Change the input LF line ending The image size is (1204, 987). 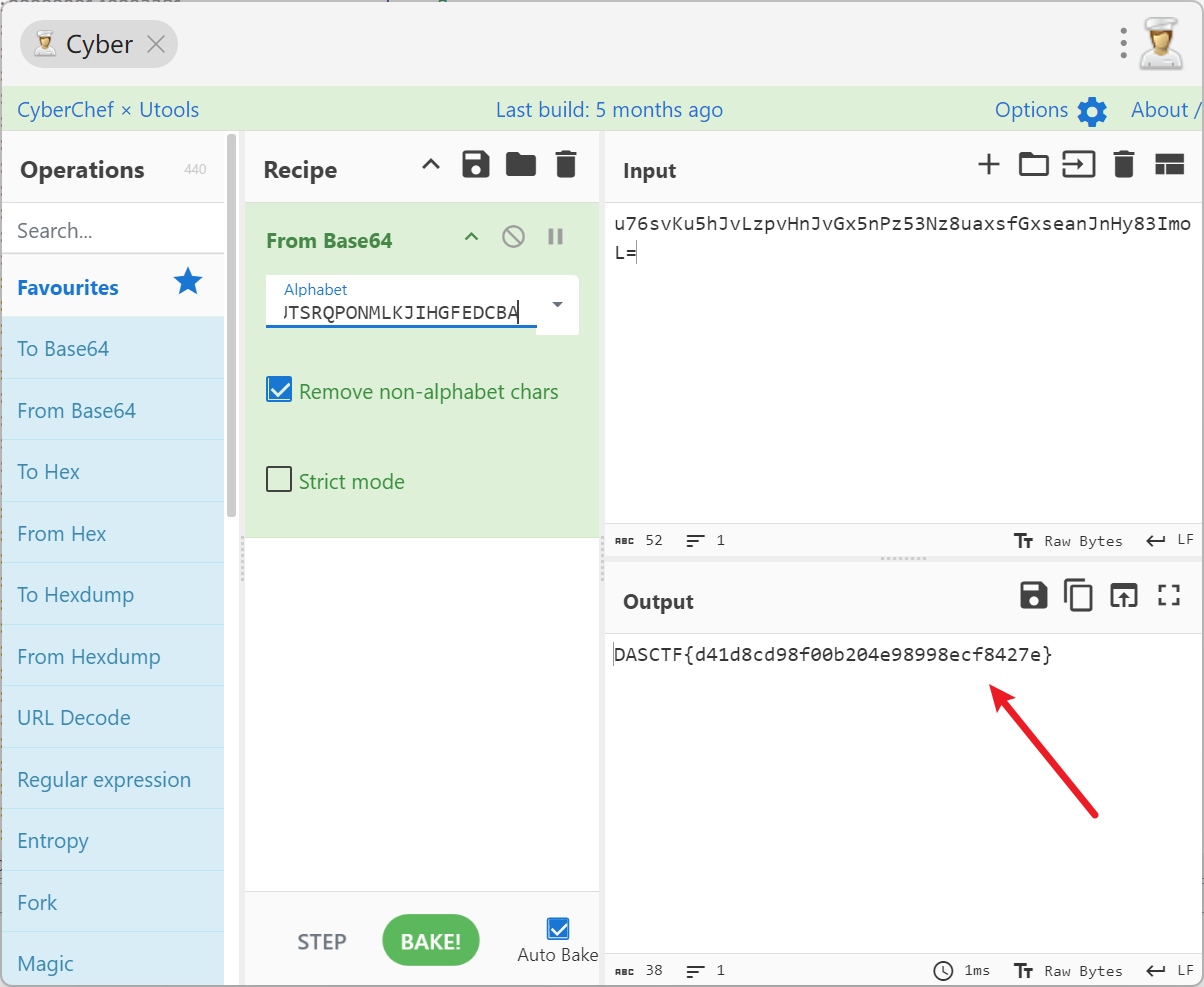point(1171,541)
